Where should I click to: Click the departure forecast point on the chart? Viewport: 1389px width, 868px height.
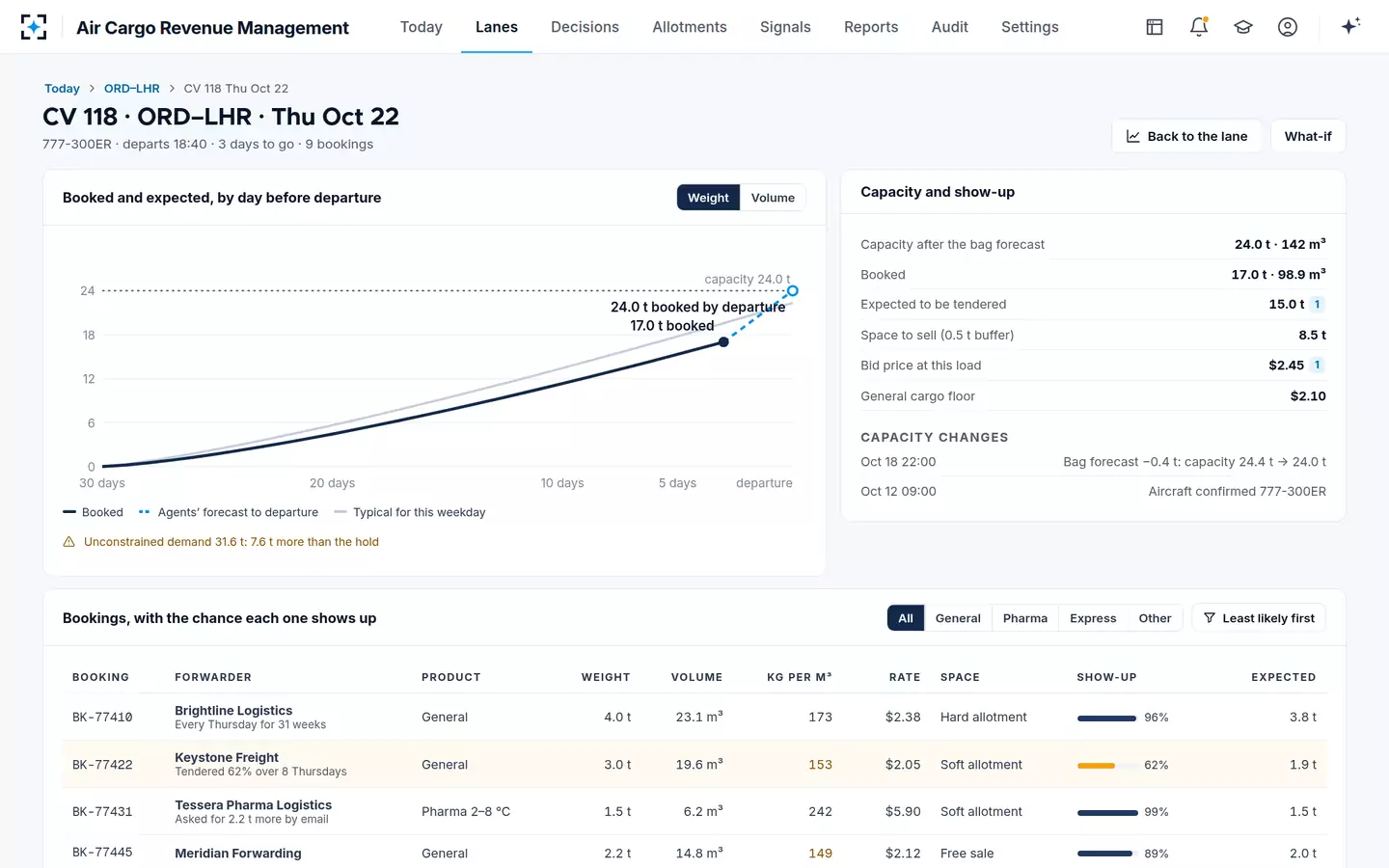click(x=792, y=290)
